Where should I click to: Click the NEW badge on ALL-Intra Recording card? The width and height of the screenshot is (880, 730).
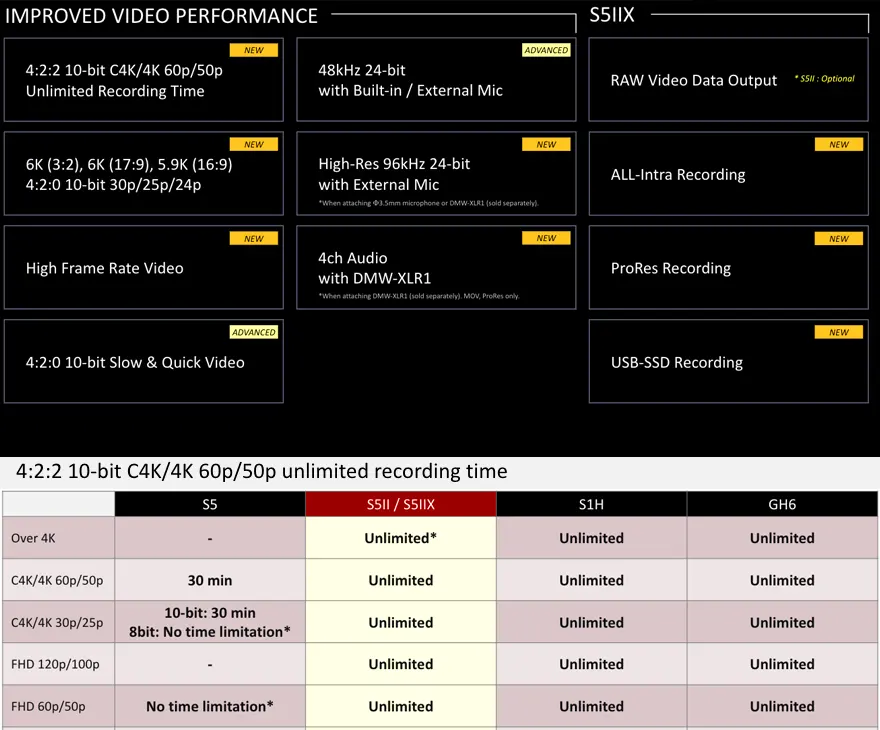[839, 144]
